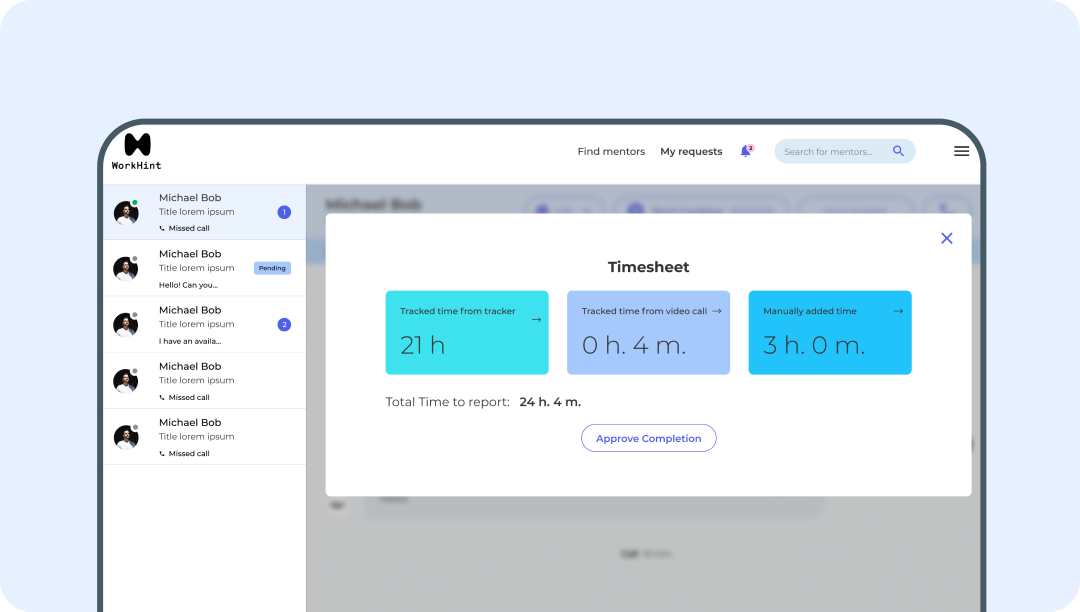1080x612 pixels.
Task: Open My requests page
Action: [x=691, y=152]
